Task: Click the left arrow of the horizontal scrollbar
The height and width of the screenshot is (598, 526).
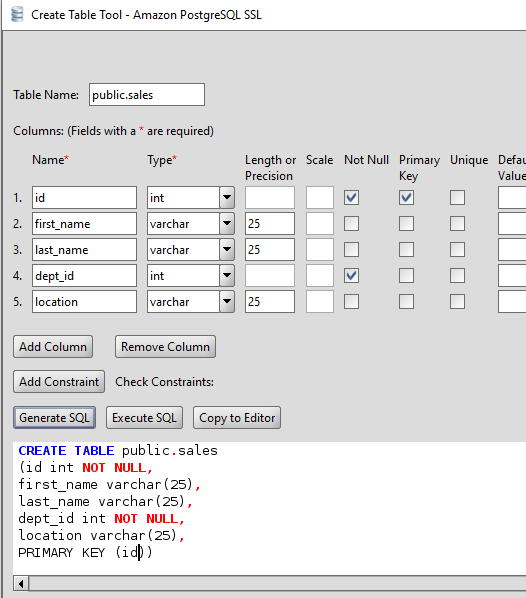Action: click(x=21, y=584)
